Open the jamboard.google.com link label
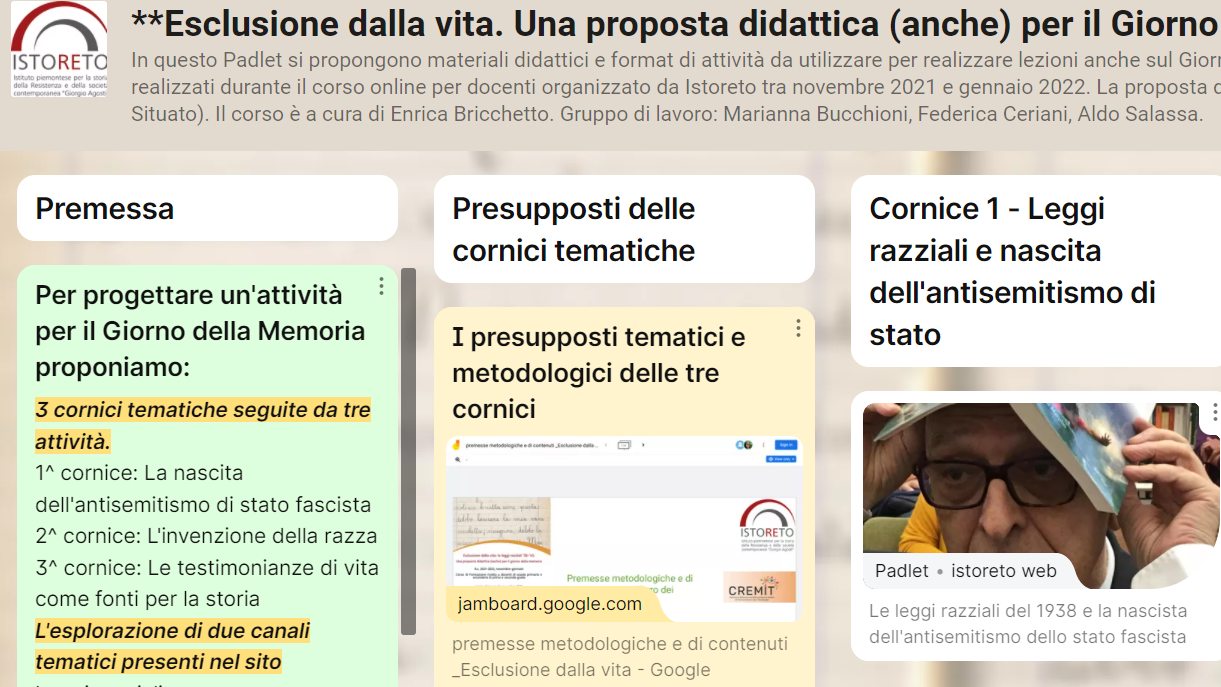This screenshot has height=687, width=1221. click(549, 604)
